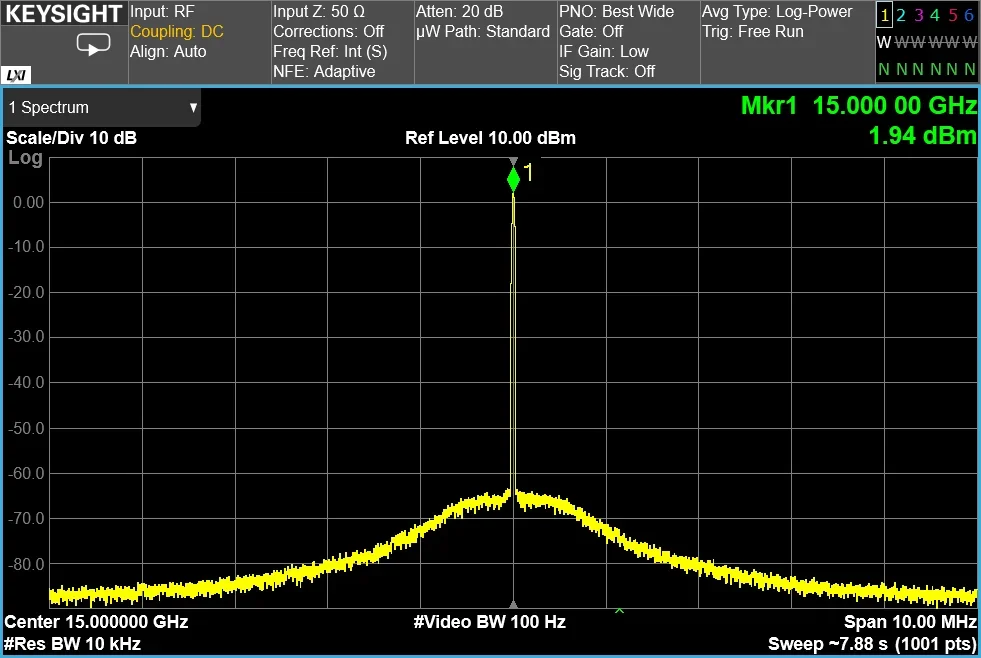981x658 pixels.
Task: Click the Span 10.00 MHz label
Action: [910, 622]
